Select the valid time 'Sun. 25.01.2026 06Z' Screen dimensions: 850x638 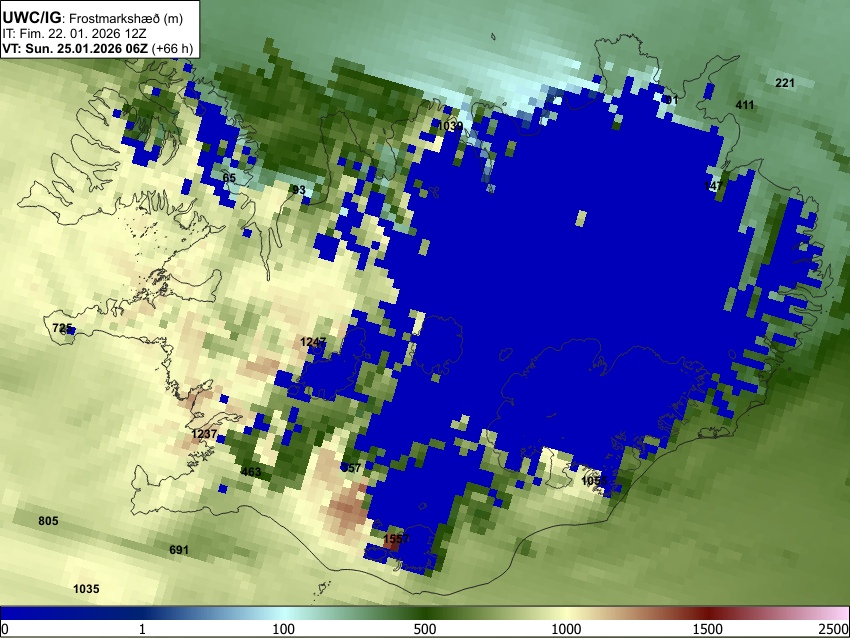tap(86, 48)
